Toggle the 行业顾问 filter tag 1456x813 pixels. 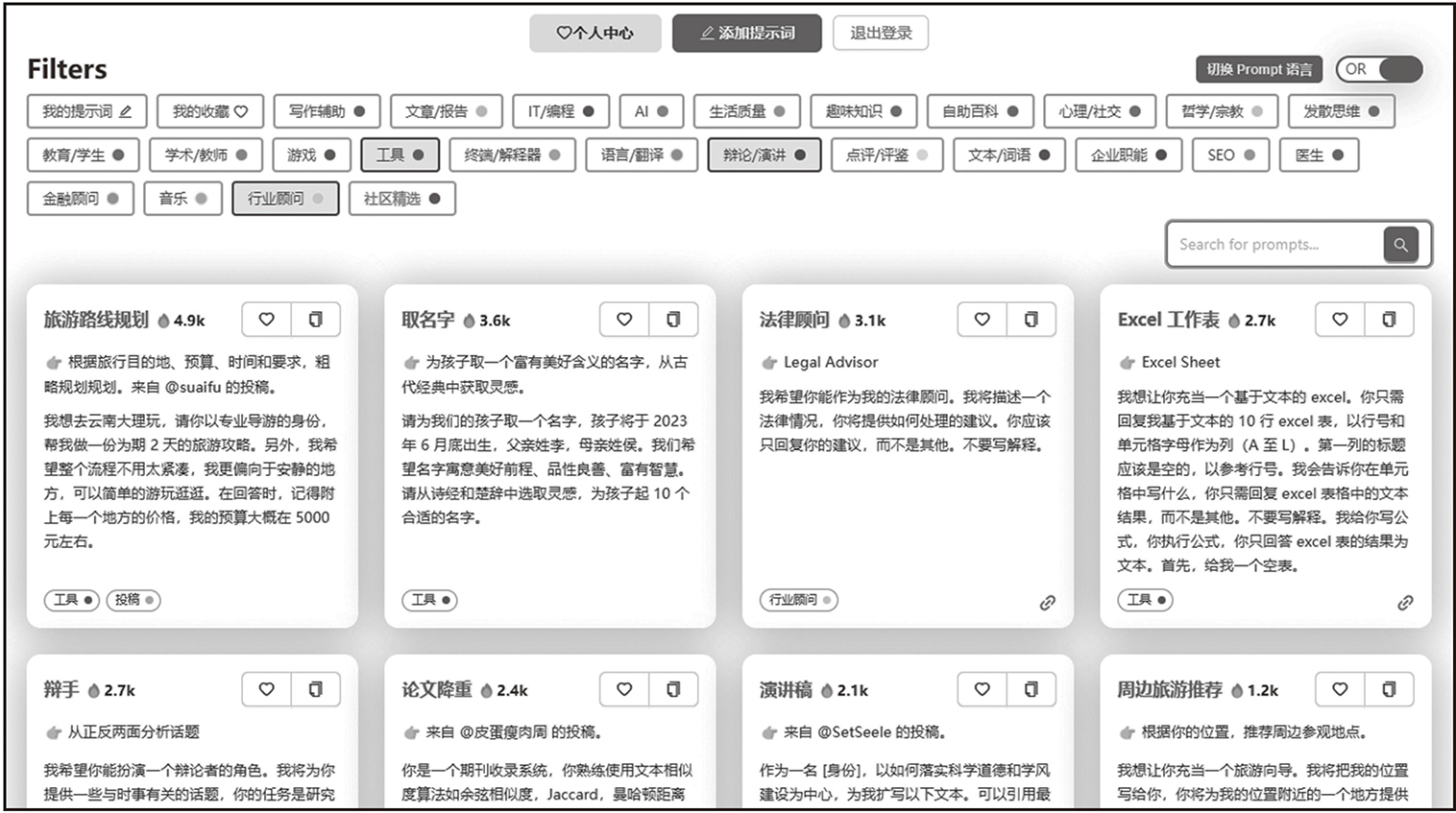[x=284, y=199]
